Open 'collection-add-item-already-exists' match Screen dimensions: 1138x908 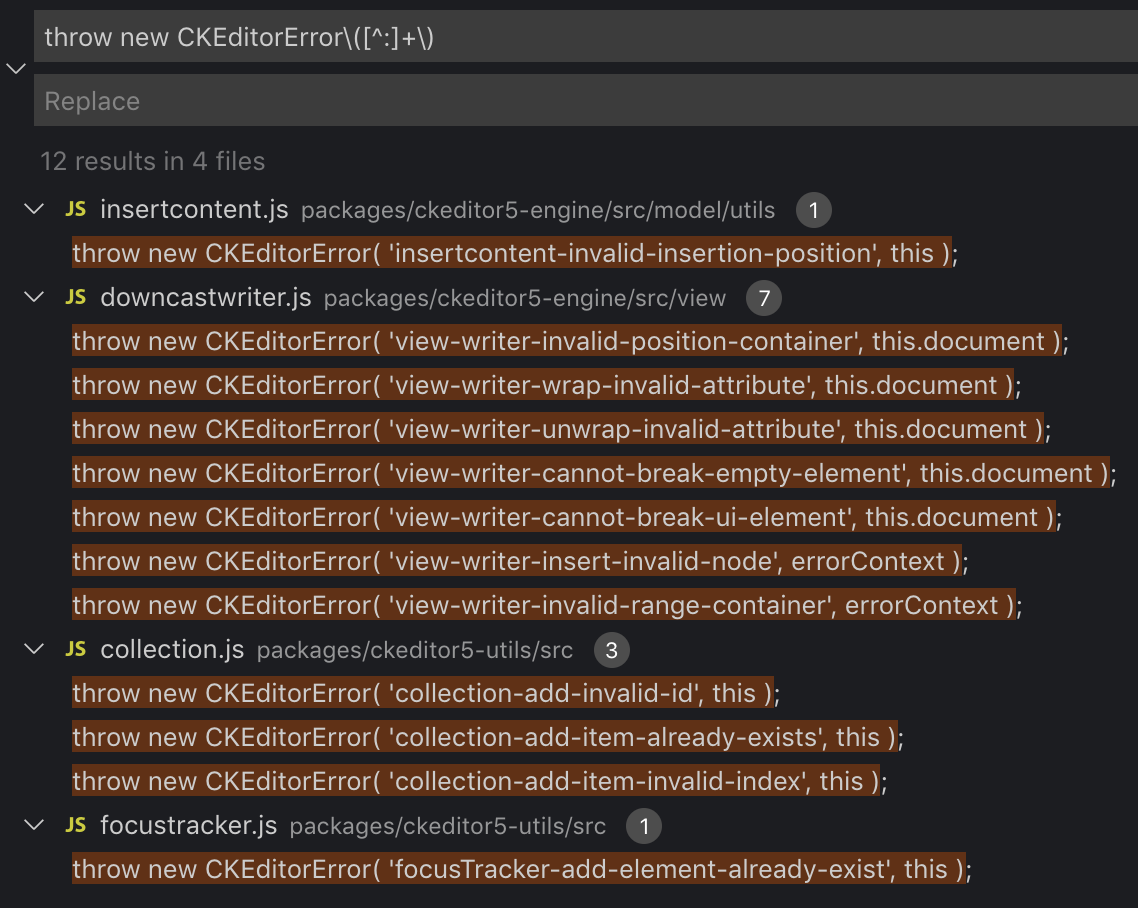pos(488,737)
